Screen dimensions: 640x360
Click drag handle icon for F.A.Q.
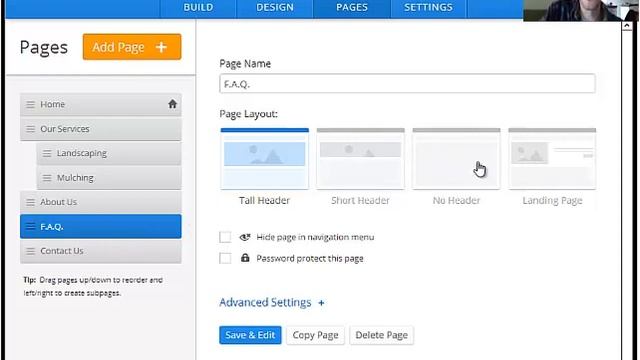(31, 227)
